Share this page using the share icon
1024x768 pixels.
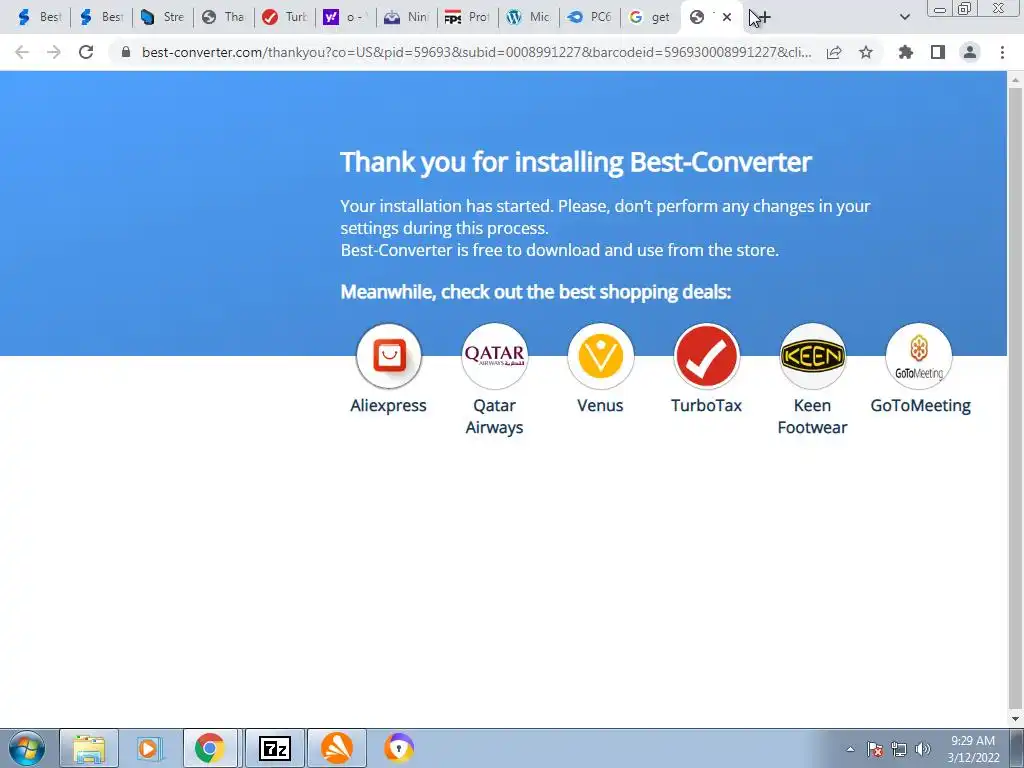click(834, 52)
